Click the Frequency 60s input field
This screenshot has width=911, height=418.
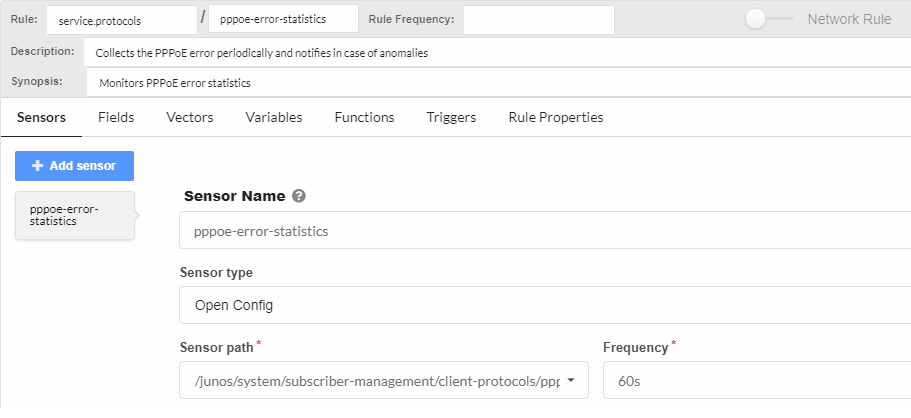pyautogui.click(x=756, y=381)
